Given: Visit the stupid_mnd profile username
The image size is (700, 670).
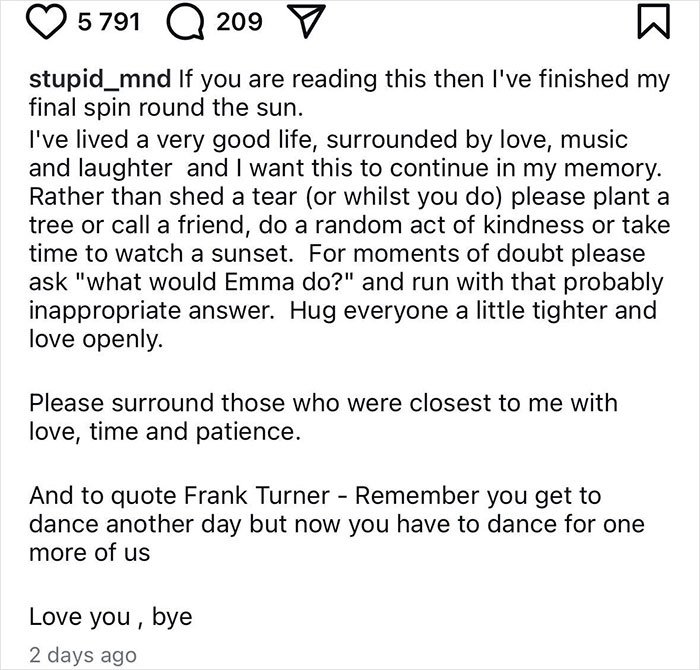Looking at the screenshot, I should pyautogui.click(x=100, y=79).
